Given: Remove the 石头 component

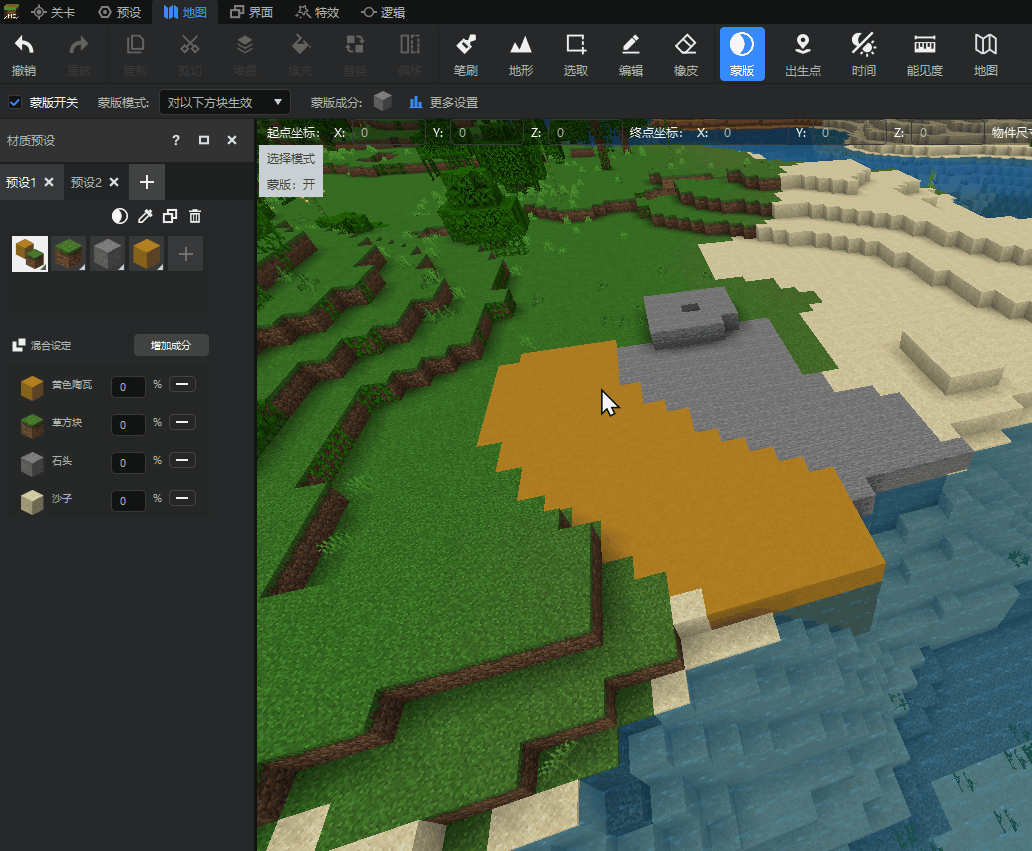Looking at the screenshot, I should 182,459.
